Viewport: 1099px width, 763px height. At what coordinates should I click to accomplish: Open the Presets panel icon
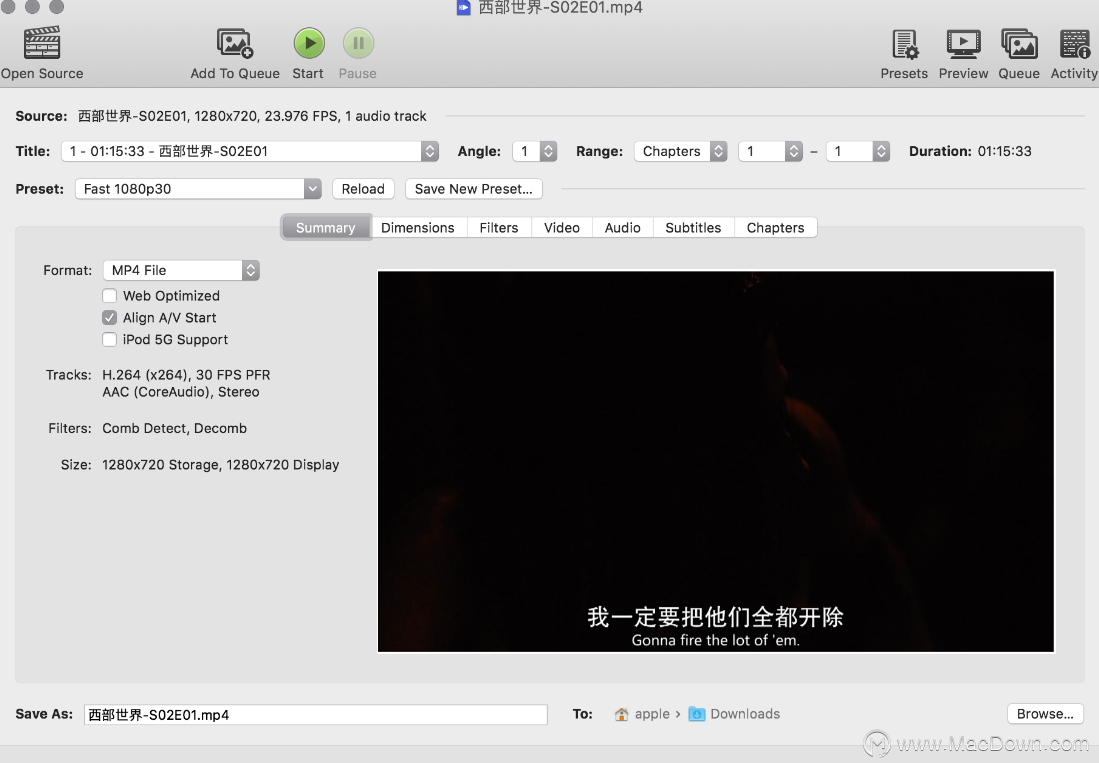tap(904, 43)
